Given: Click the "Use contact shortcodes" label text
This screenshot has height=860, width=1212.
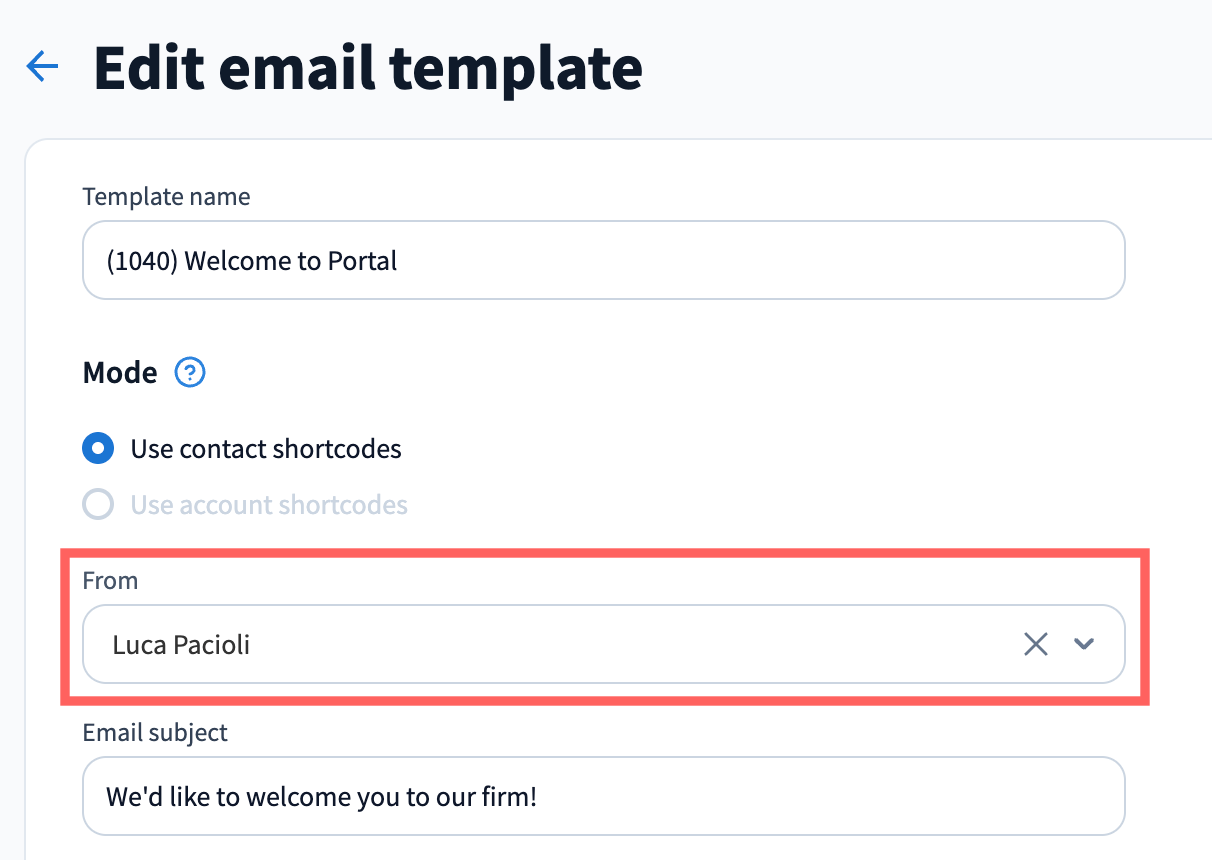Looking at the screenshot, I should pos(266,449).
